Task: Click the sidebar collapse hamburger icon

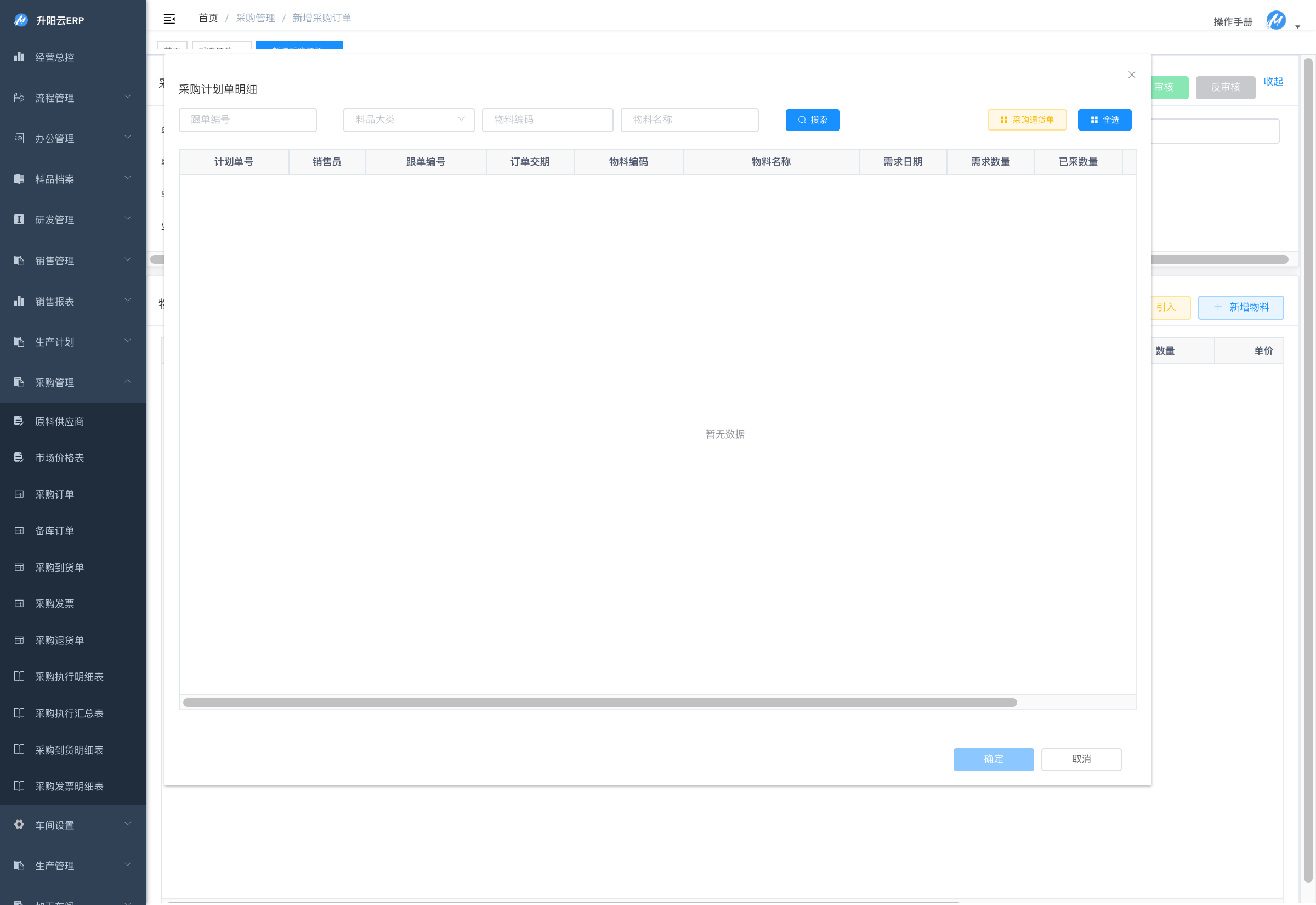Action: pyautogui.click(x=169, y=19)
